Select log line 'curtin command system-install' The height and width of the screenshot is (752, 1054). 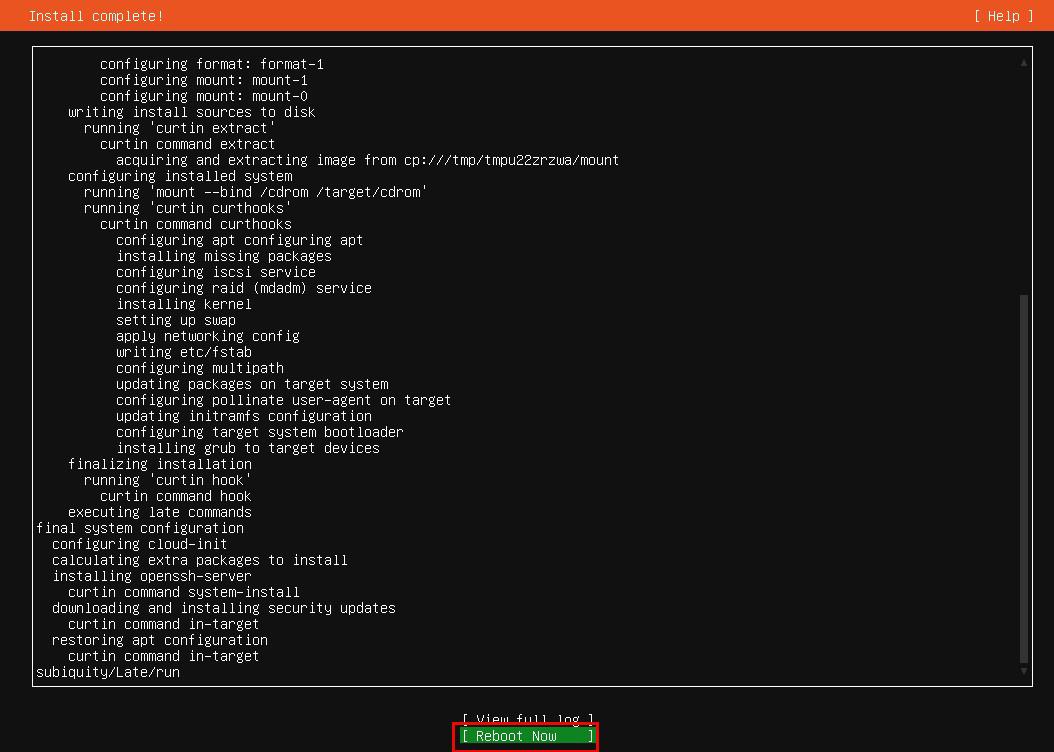tap(184, 592)
